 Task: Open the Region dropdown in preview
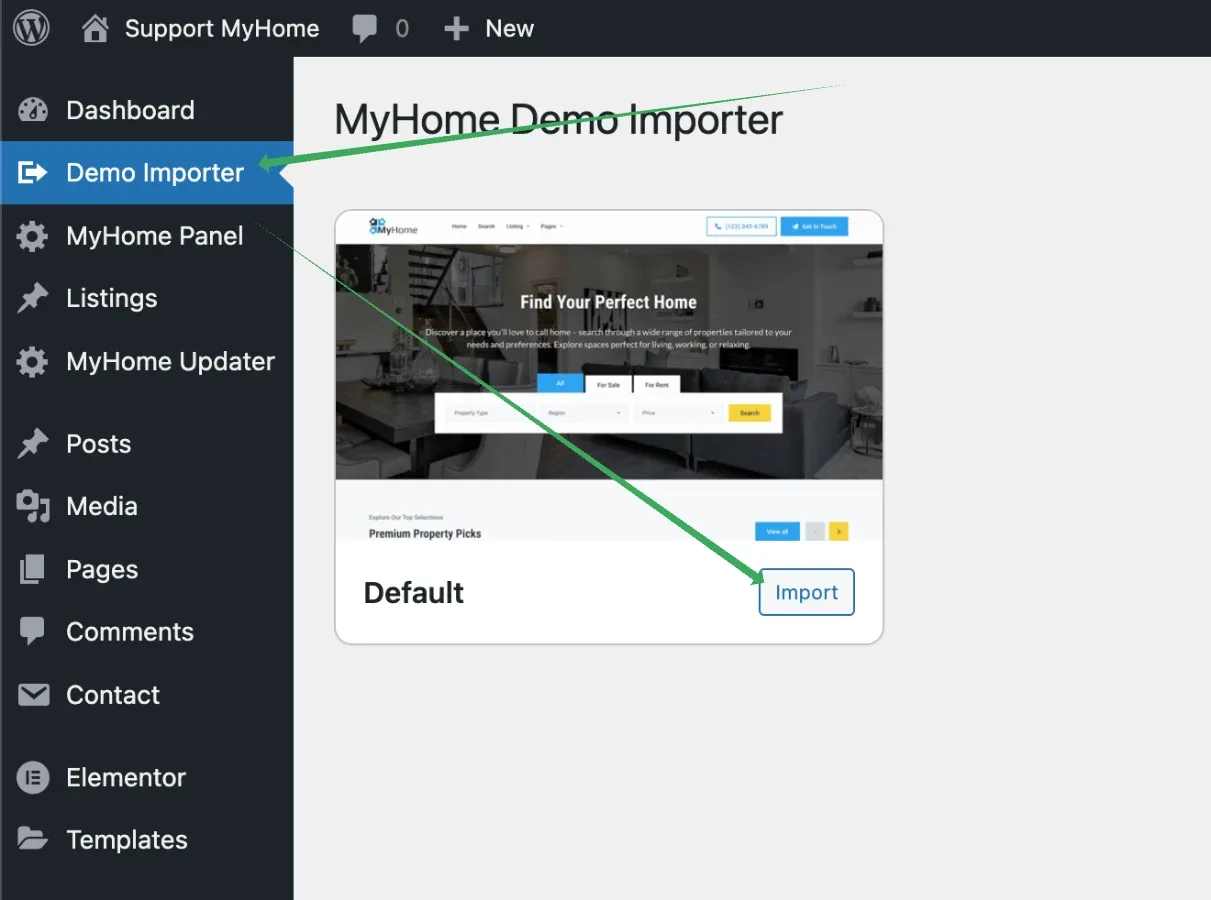pos(584,412)
